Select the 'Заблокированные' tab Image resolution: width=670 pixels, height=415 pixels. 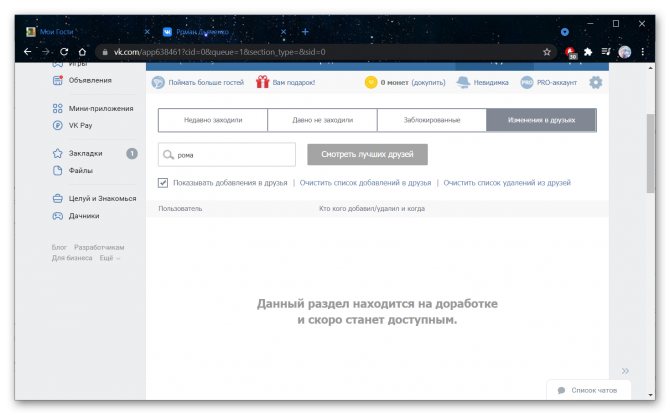coord(432,120)
